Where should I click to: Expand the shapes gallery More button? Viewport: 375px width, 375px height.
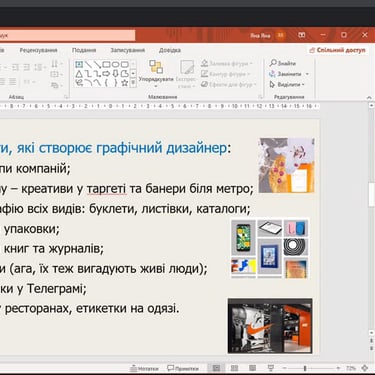[133, 83]
